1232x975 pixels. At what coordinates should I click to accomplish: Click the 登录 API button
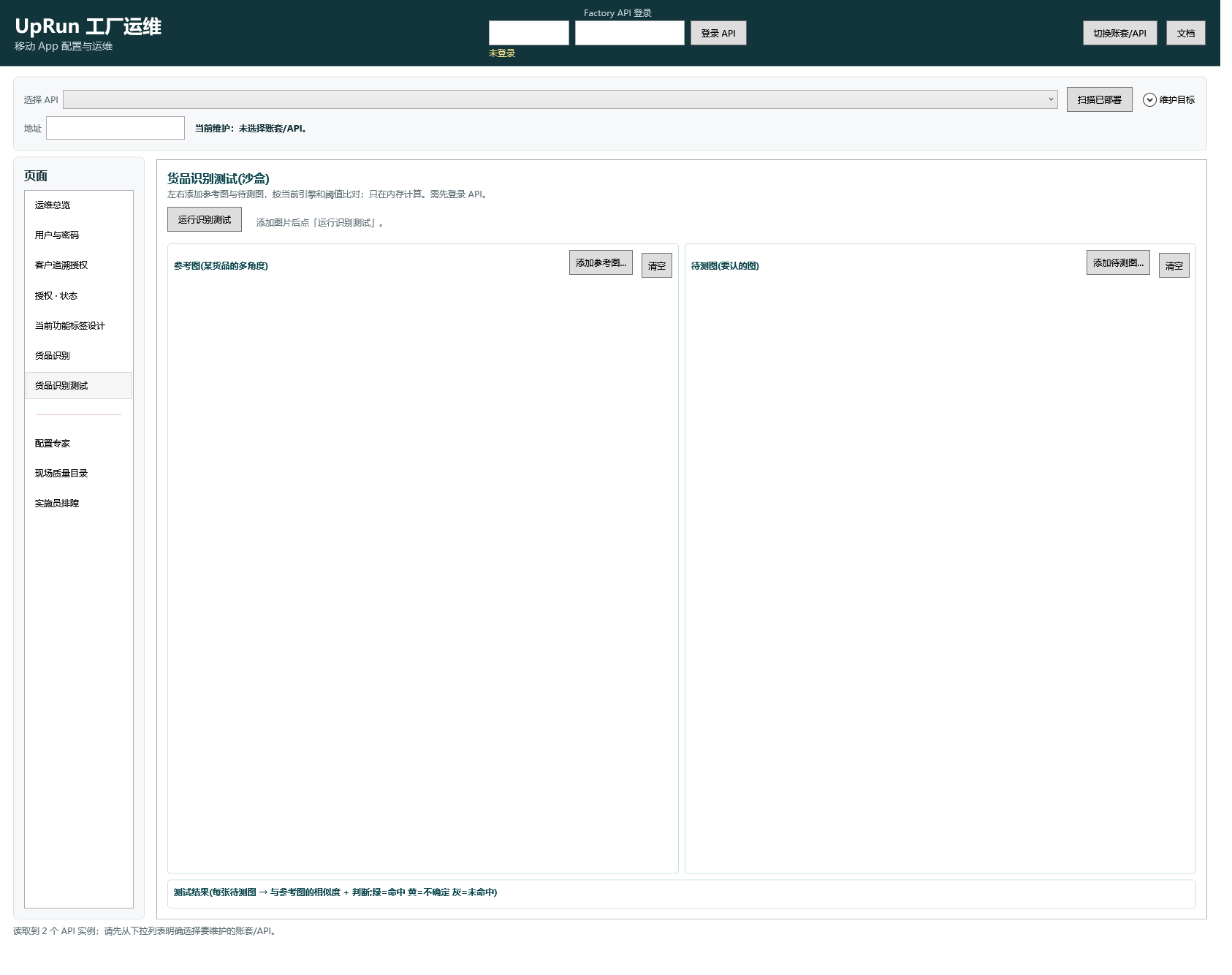[718, 33]
